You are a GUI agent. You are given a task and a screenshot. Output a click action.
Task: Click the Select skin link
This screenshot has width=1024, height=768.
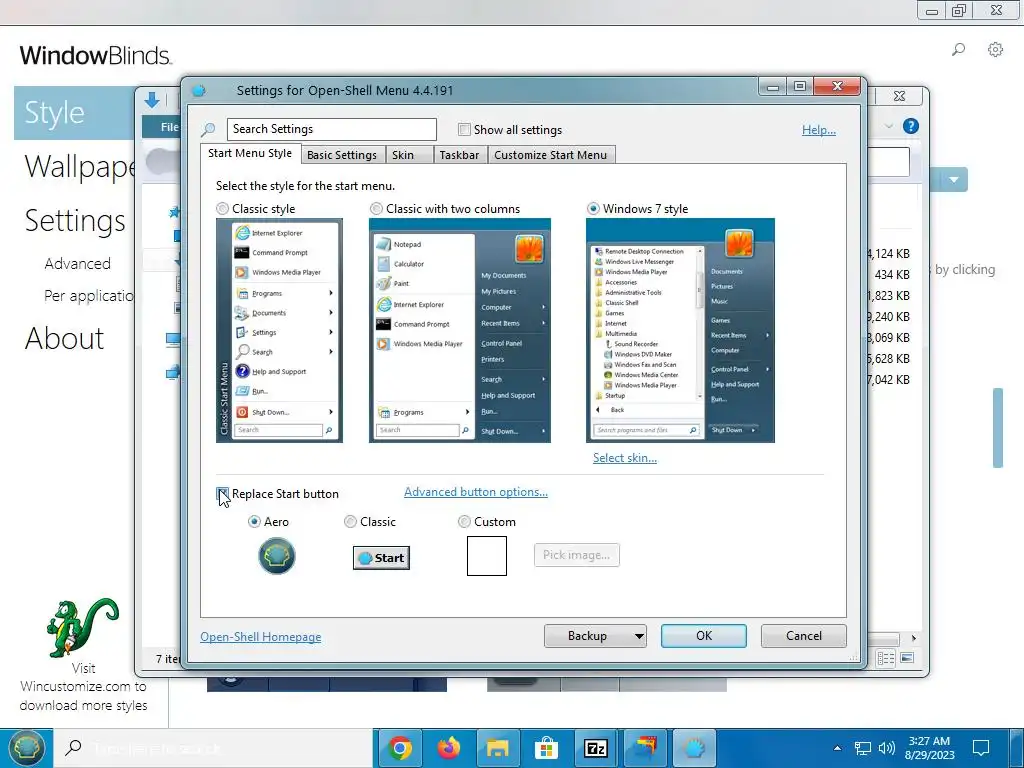pos(625,458)
